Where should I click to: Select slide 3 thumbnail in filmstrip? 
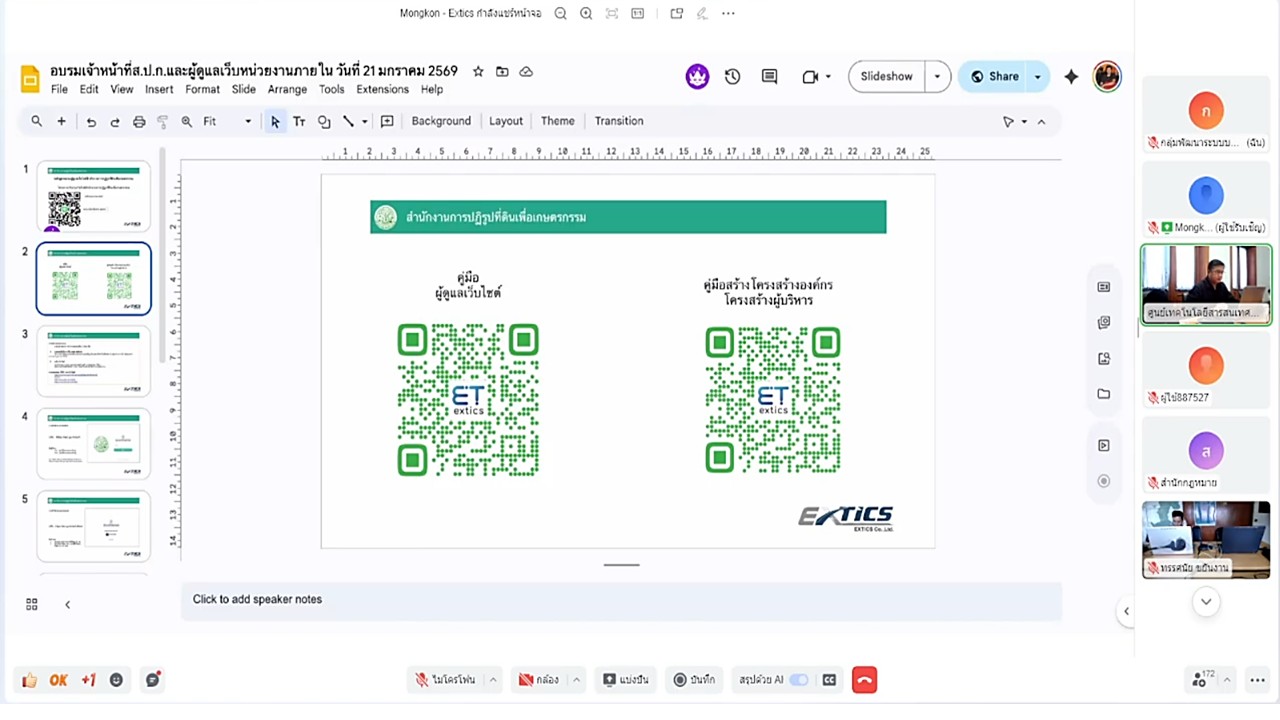(94, 361)
